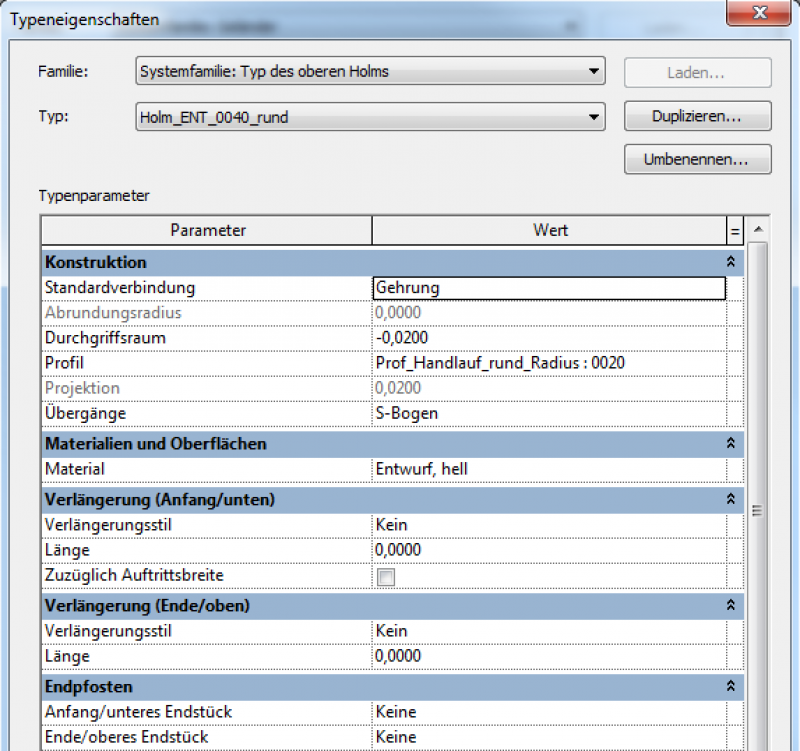Click the Parameter column header
The image size is (800, 751).
pyautogui.click(x=207, y=231)
